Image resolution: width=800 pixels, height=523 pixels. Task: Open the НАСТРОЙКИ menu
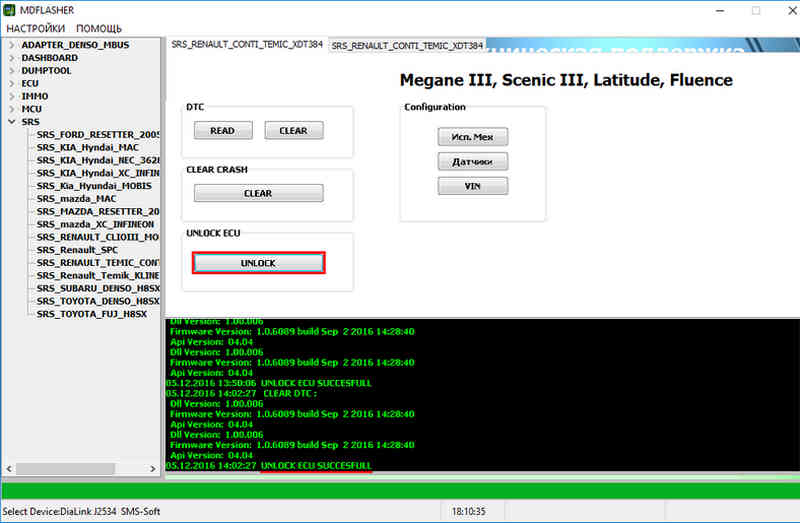36,29
